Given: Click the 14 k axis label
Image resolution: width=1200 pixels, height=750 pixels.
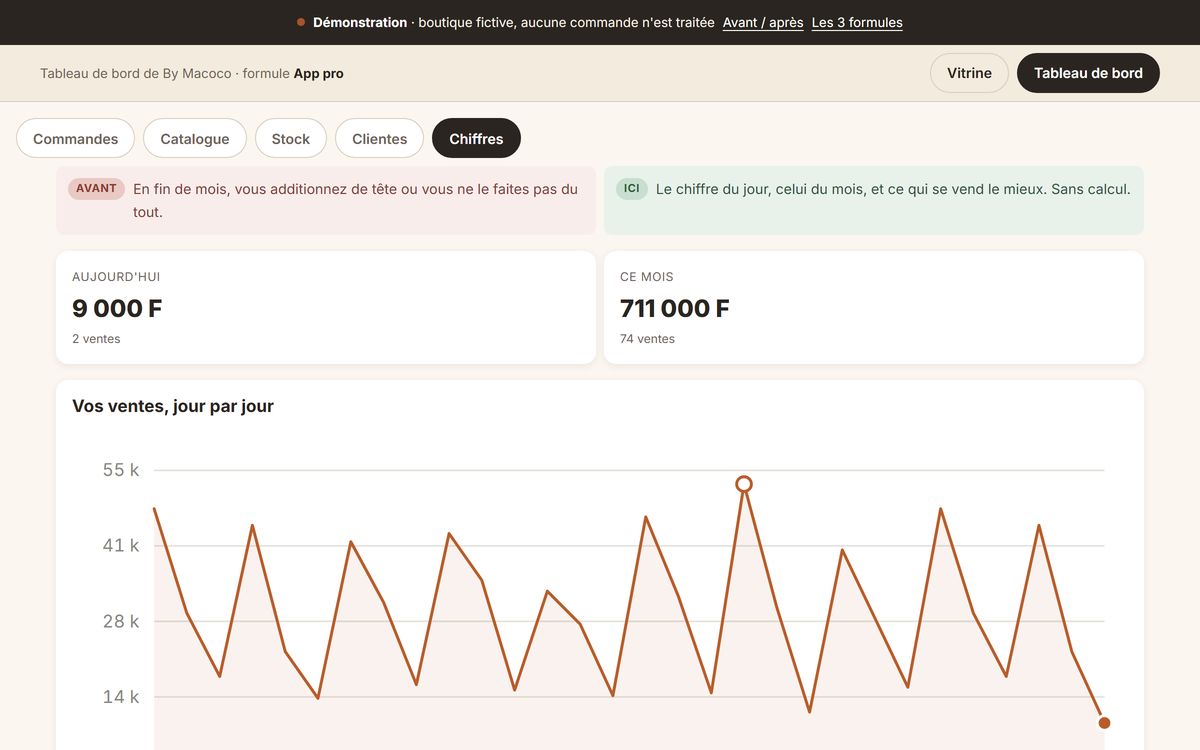Looking at the screenshot, I should [x=121, y=697].
